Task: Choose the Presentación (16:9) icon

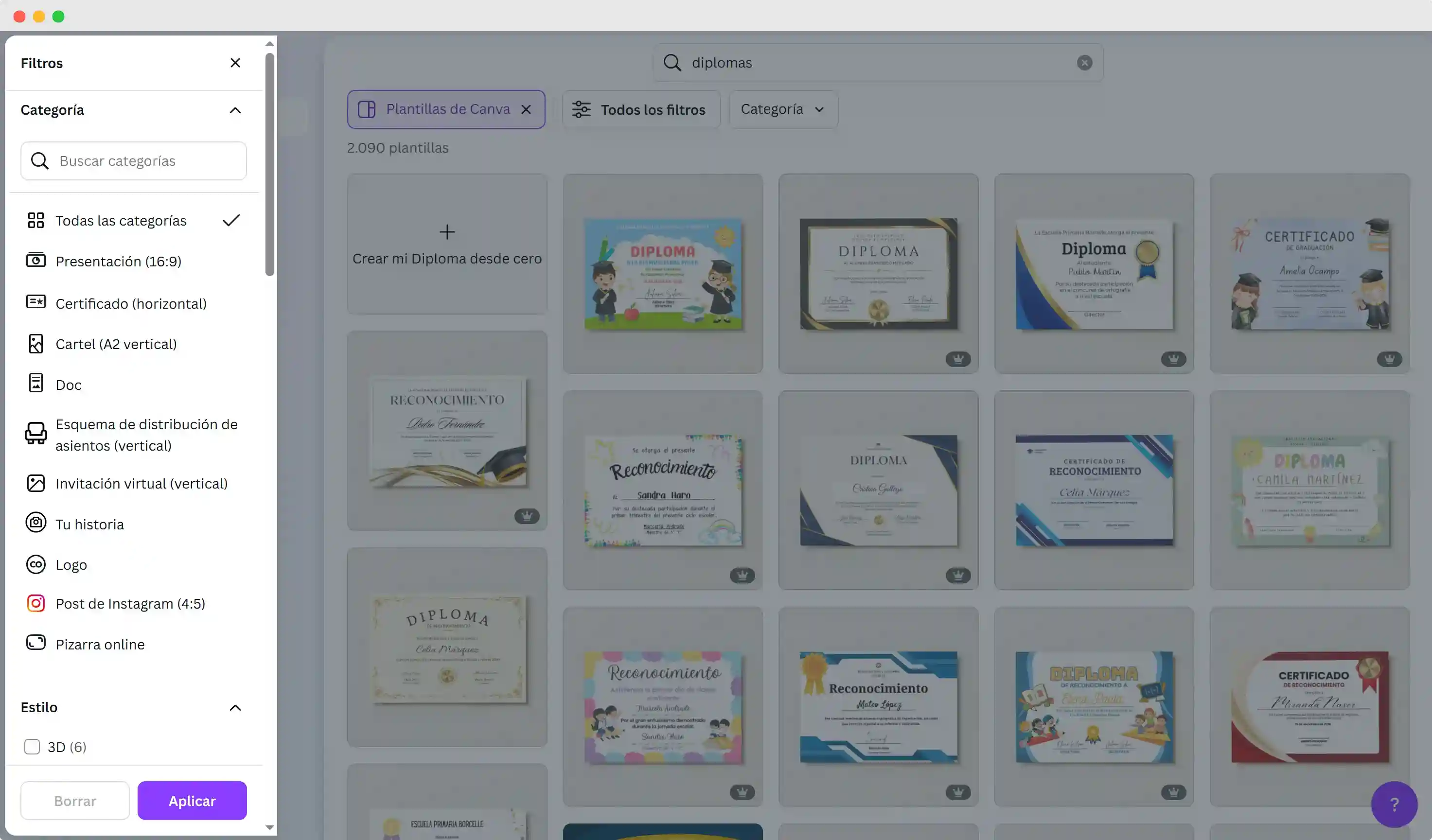Action: pos(36,261)
